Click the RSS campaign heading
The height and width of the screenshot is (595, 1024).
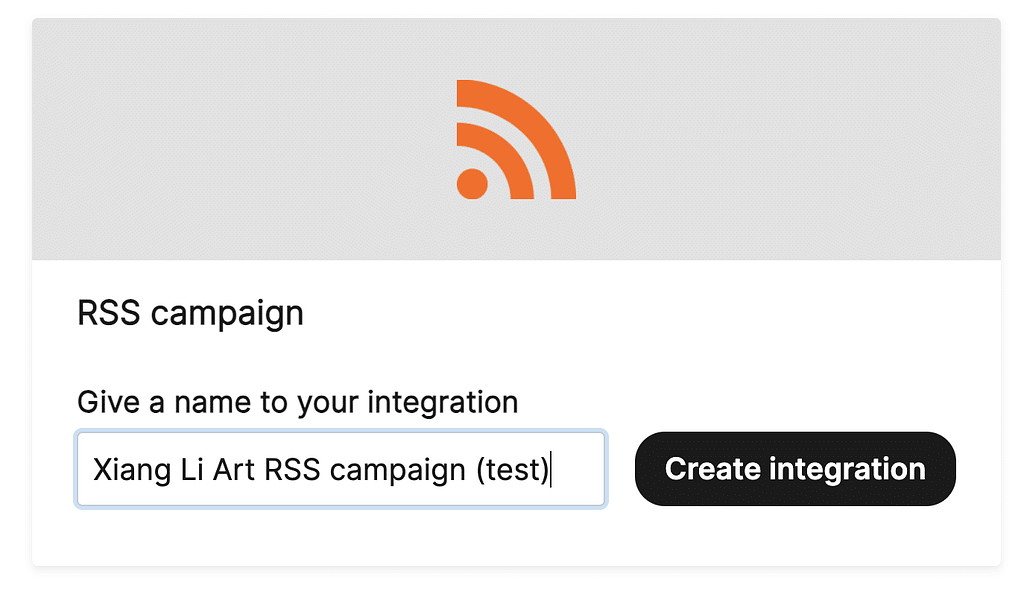pos(190,313)
